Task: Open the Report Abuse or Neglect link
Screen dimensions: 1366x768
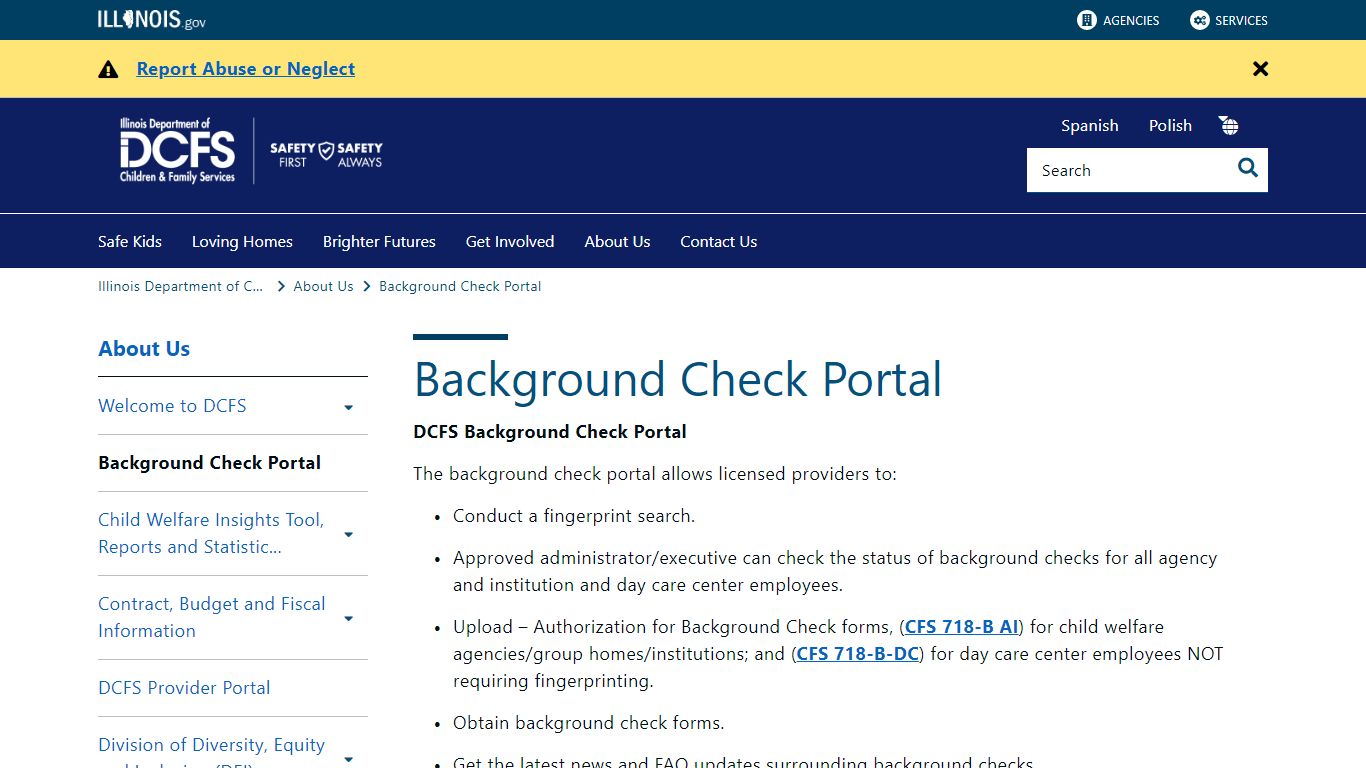Action: point(246,69)
